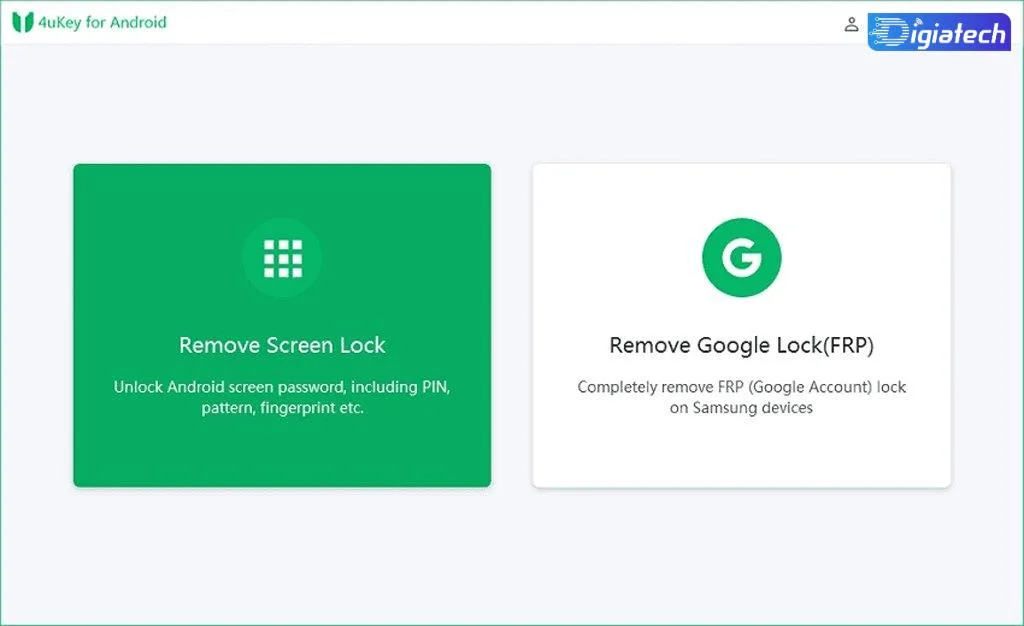The width and height of the screenshot is (1024, 626).
Task: Select the keypad grid icon
Action: coord(283,258)
